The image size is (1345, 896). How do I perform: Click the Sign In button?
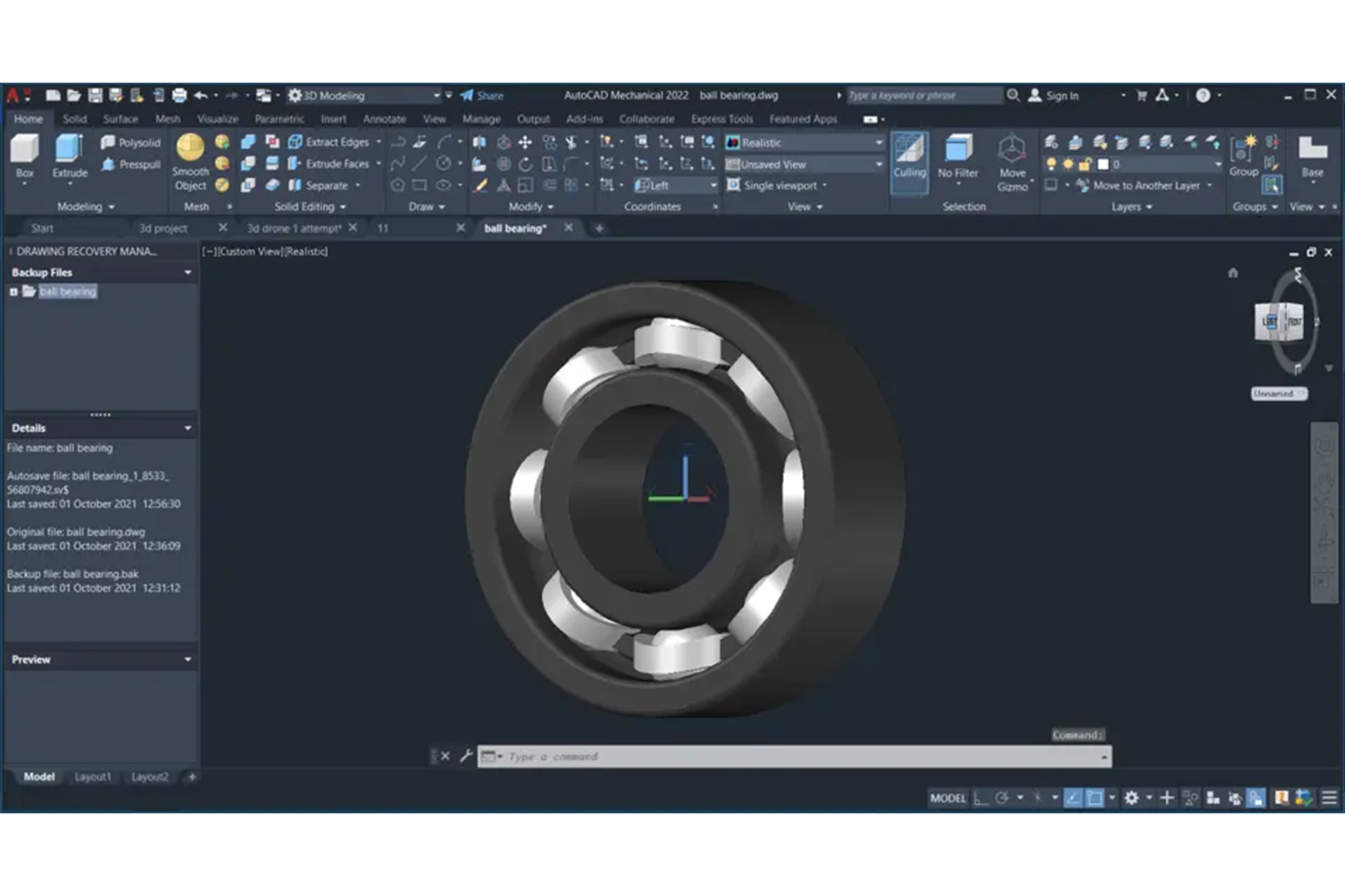click(1054, 95)
